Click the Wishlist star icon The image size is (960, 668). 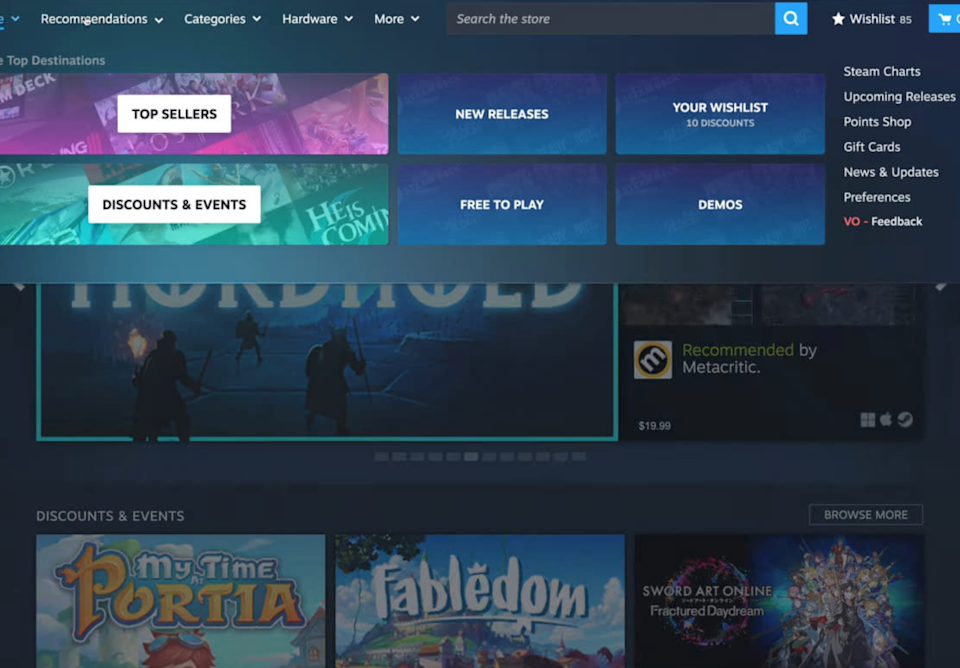838,17
